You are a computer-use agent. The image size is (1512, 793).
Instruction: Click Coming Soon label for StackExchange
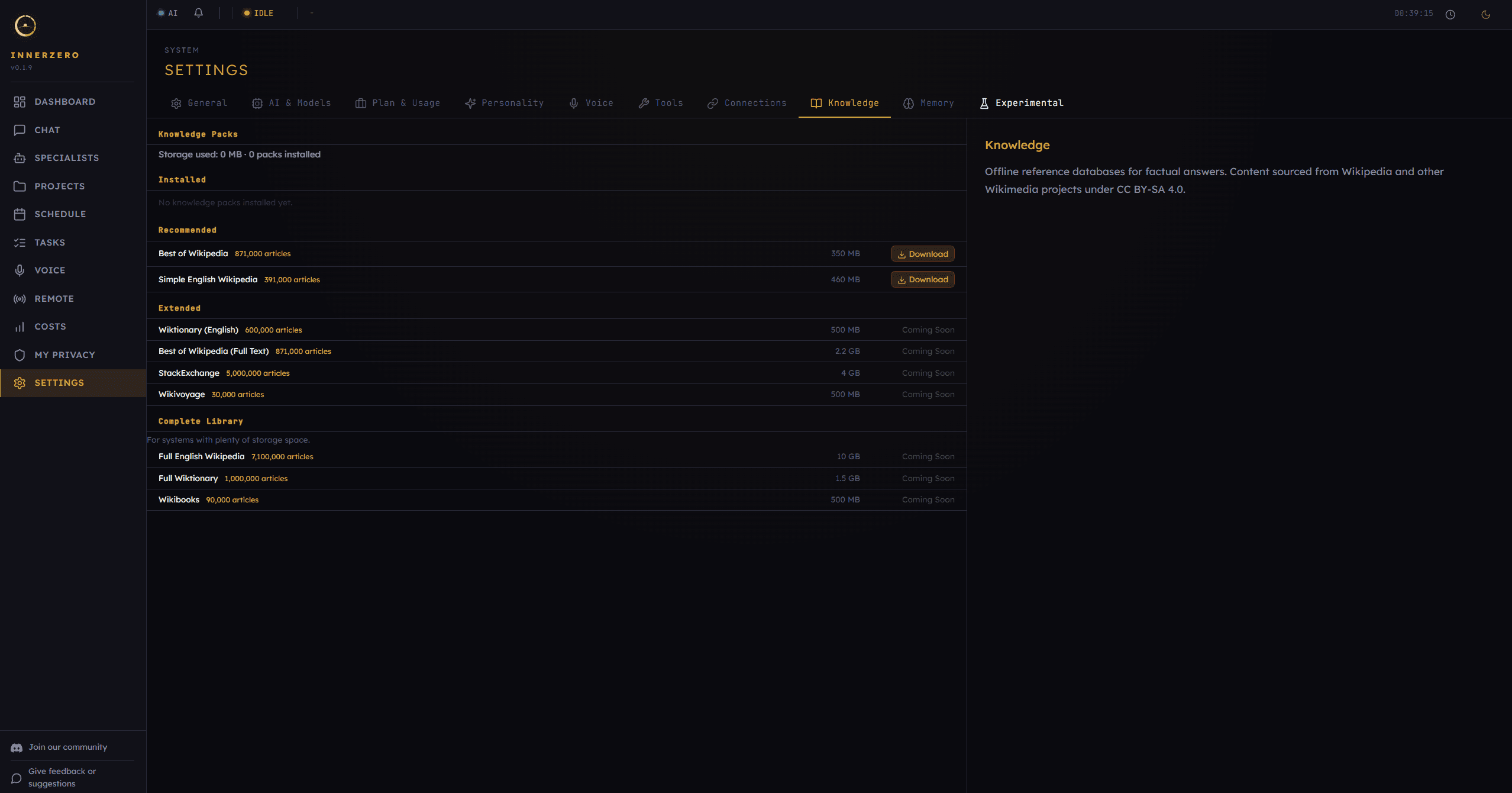[928, 373]
